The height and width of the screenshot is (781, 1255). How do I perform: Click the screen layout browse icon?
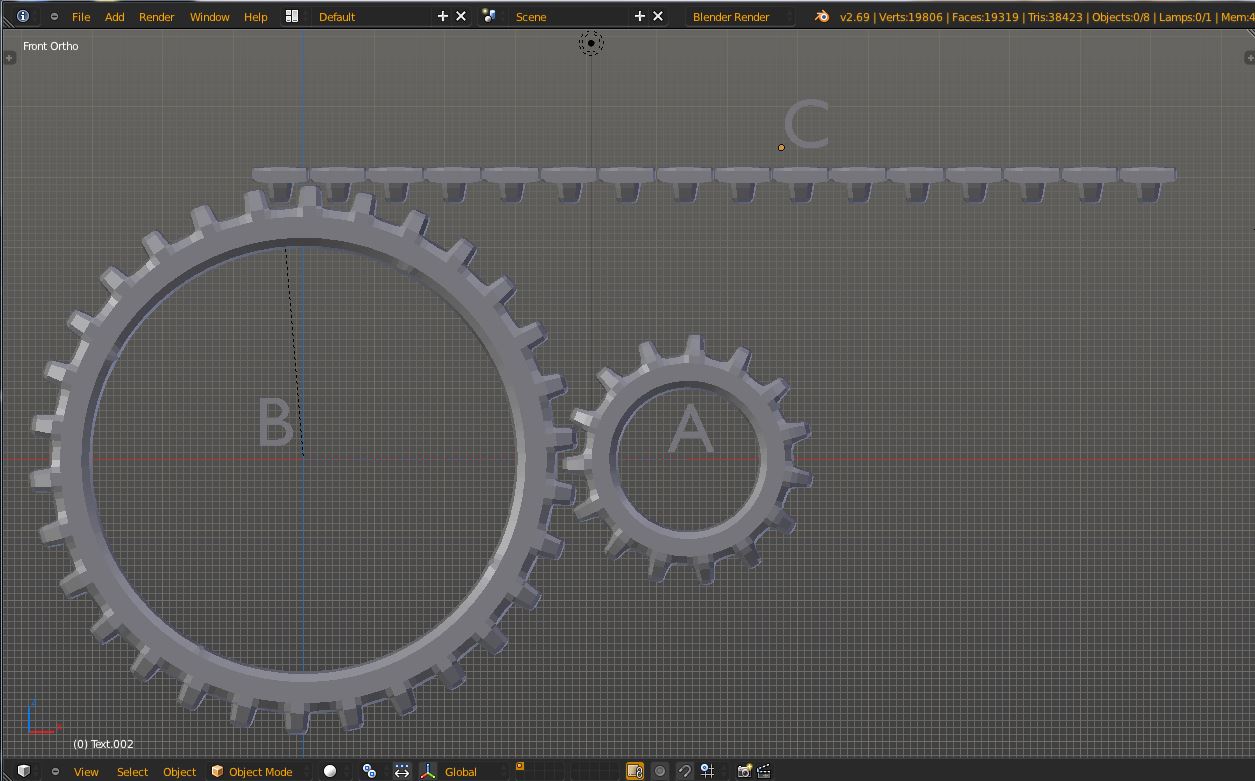[292, 16]
